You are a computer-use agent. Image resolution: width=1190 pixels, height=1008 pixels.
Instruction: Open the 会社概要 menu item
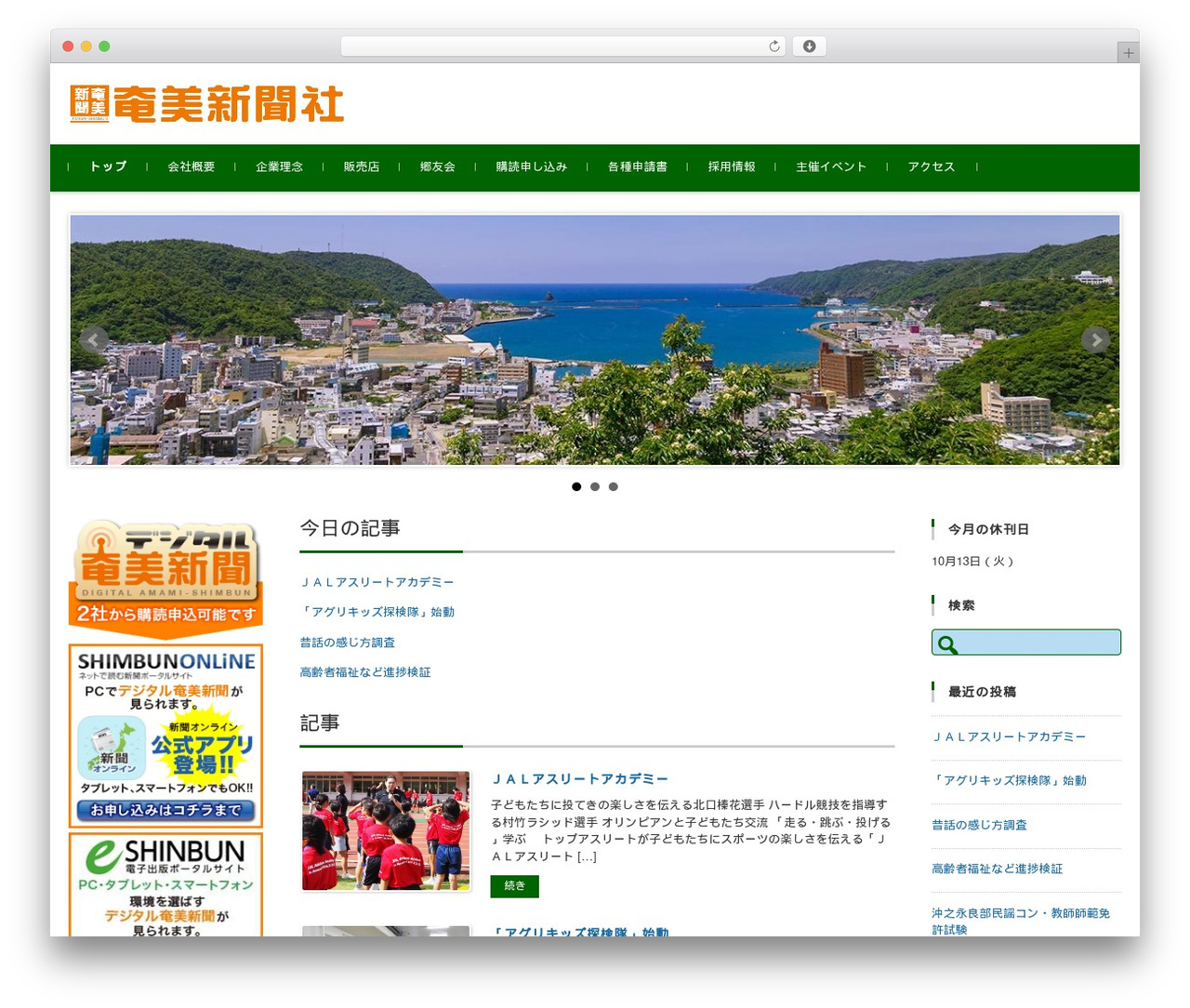[192, 166]
